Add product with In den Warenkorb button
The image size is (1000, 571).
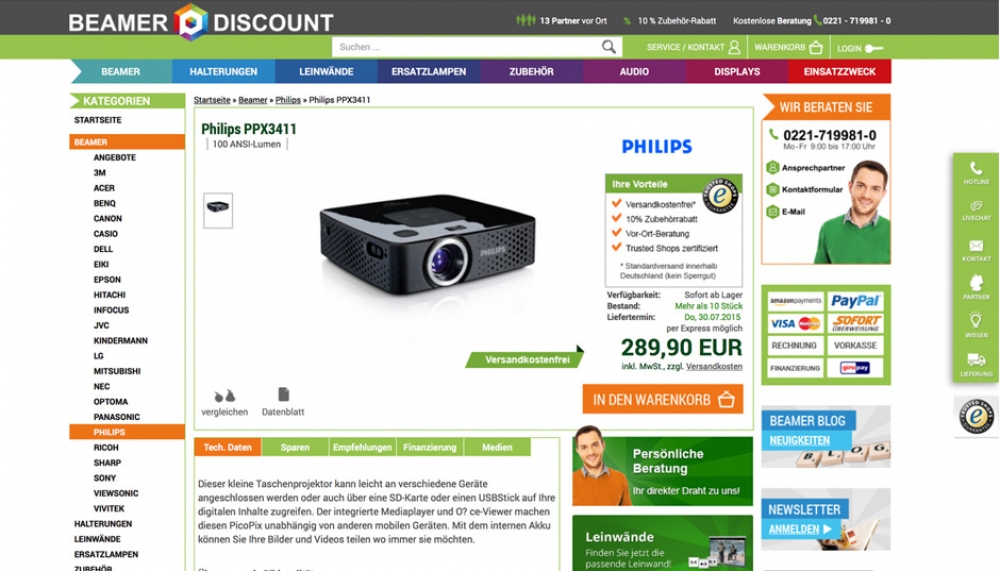tap(663, 399)
